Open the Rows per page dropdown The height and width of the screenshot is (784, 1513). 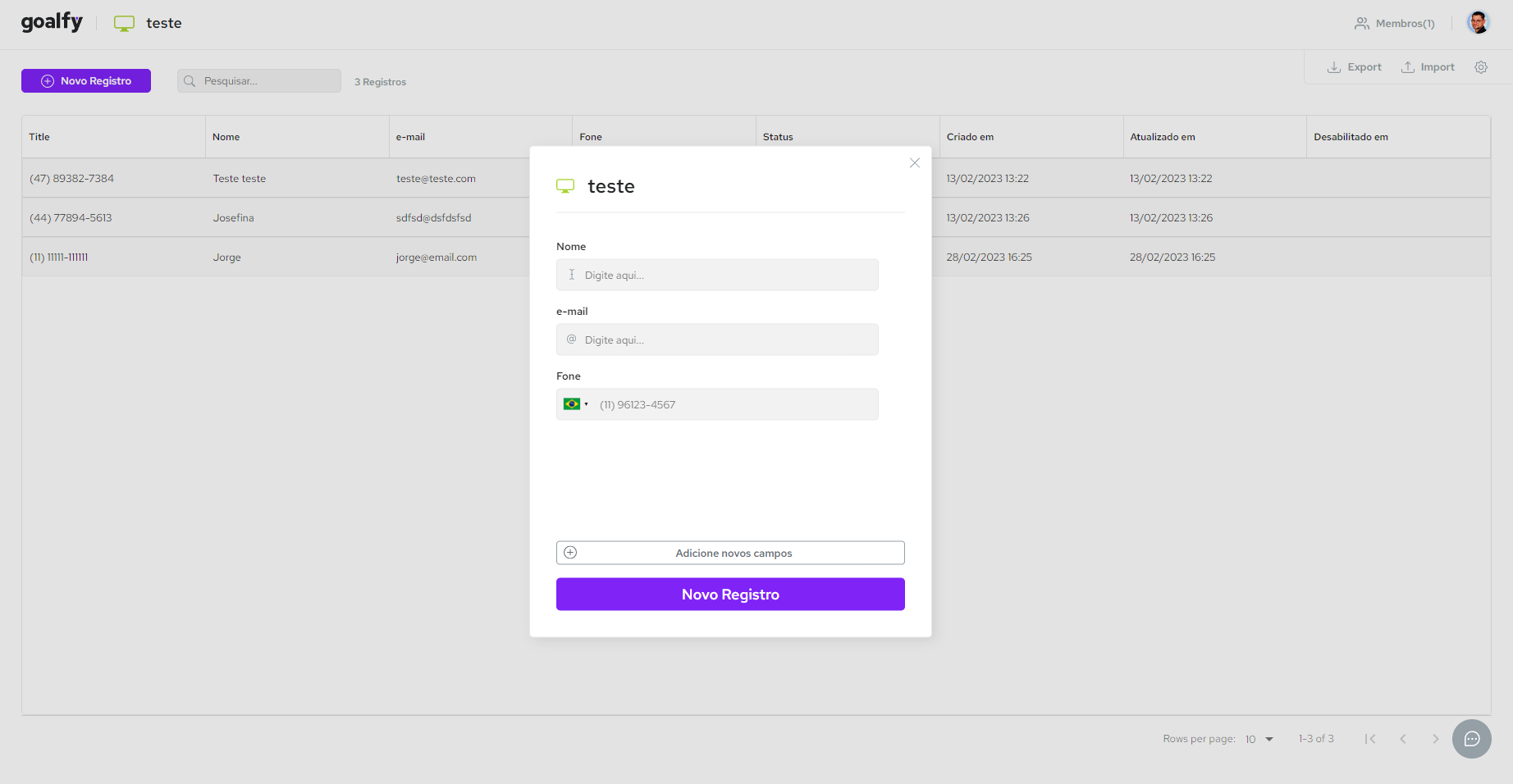pos(1259,739)
